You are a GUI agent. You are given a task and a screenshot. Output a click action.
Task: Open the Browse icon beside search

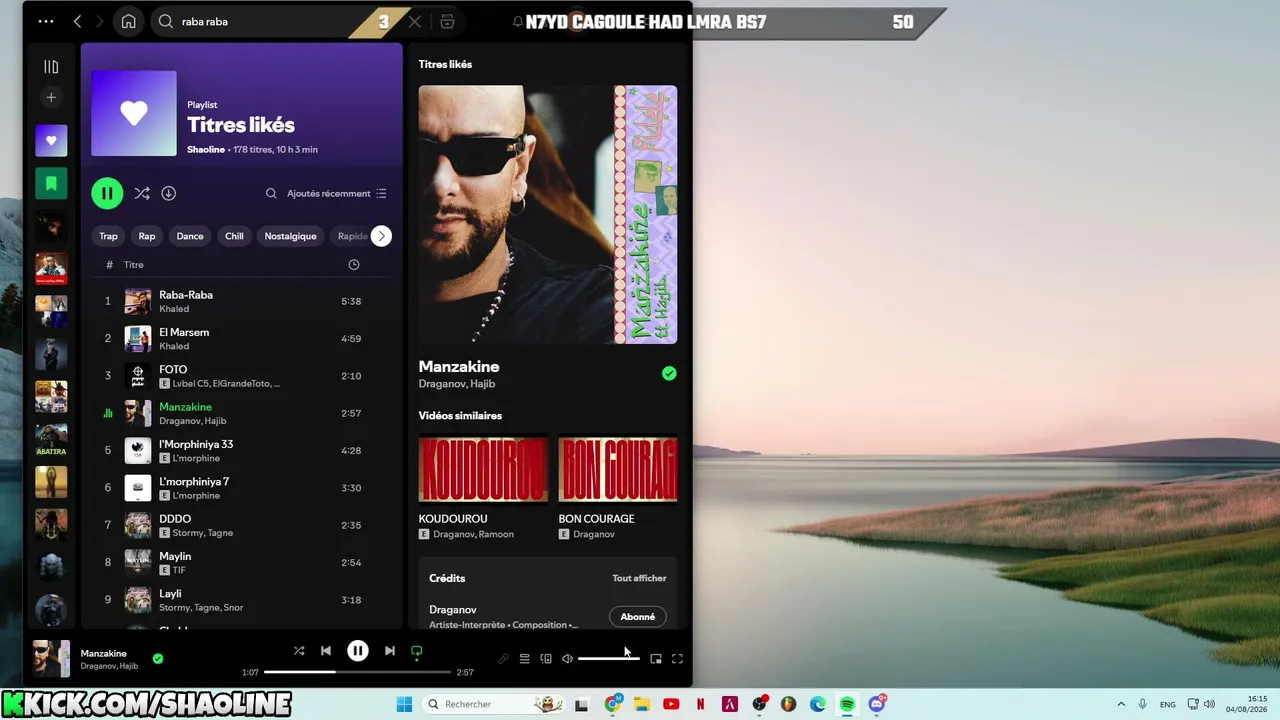point(447,21)
